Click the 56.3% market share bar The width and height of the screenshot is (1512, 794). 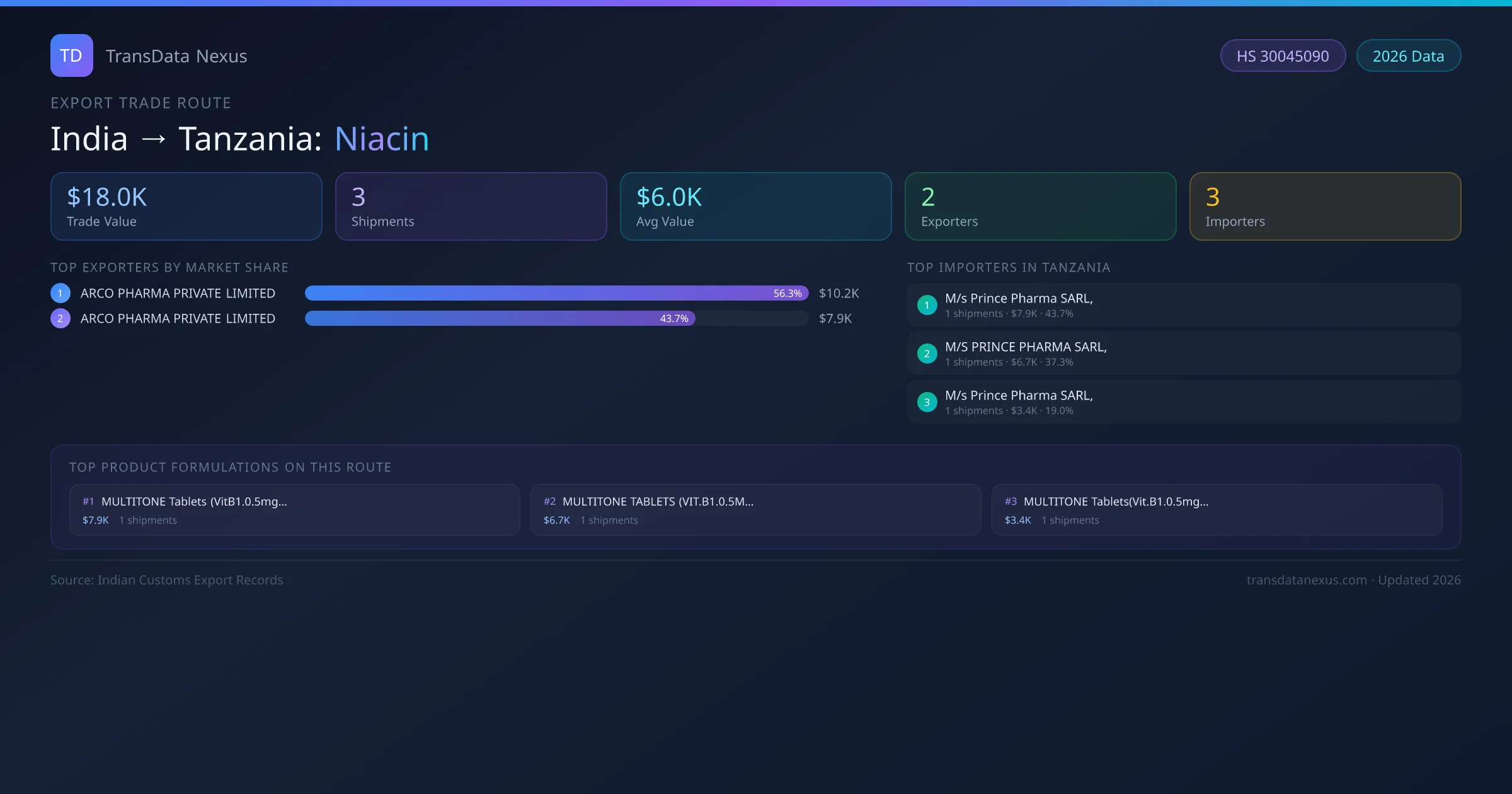(556, 293)
